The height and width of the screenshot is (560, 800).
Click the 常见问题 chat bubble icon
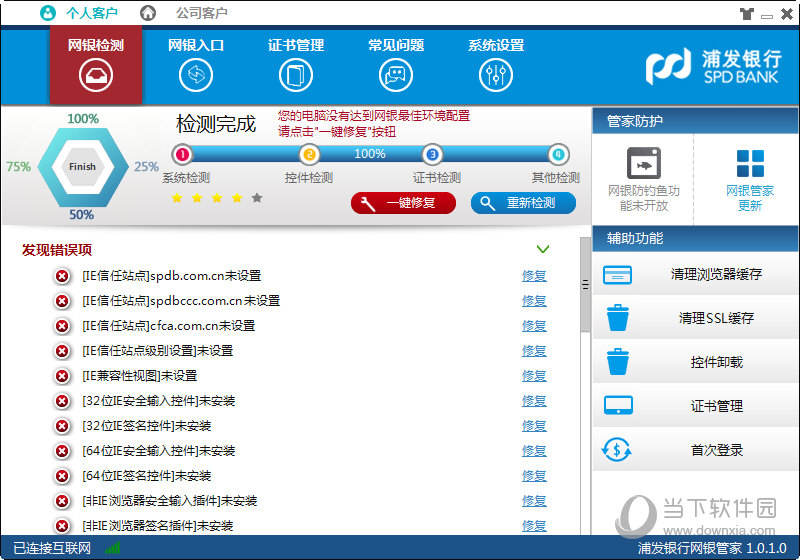point(396,75)
